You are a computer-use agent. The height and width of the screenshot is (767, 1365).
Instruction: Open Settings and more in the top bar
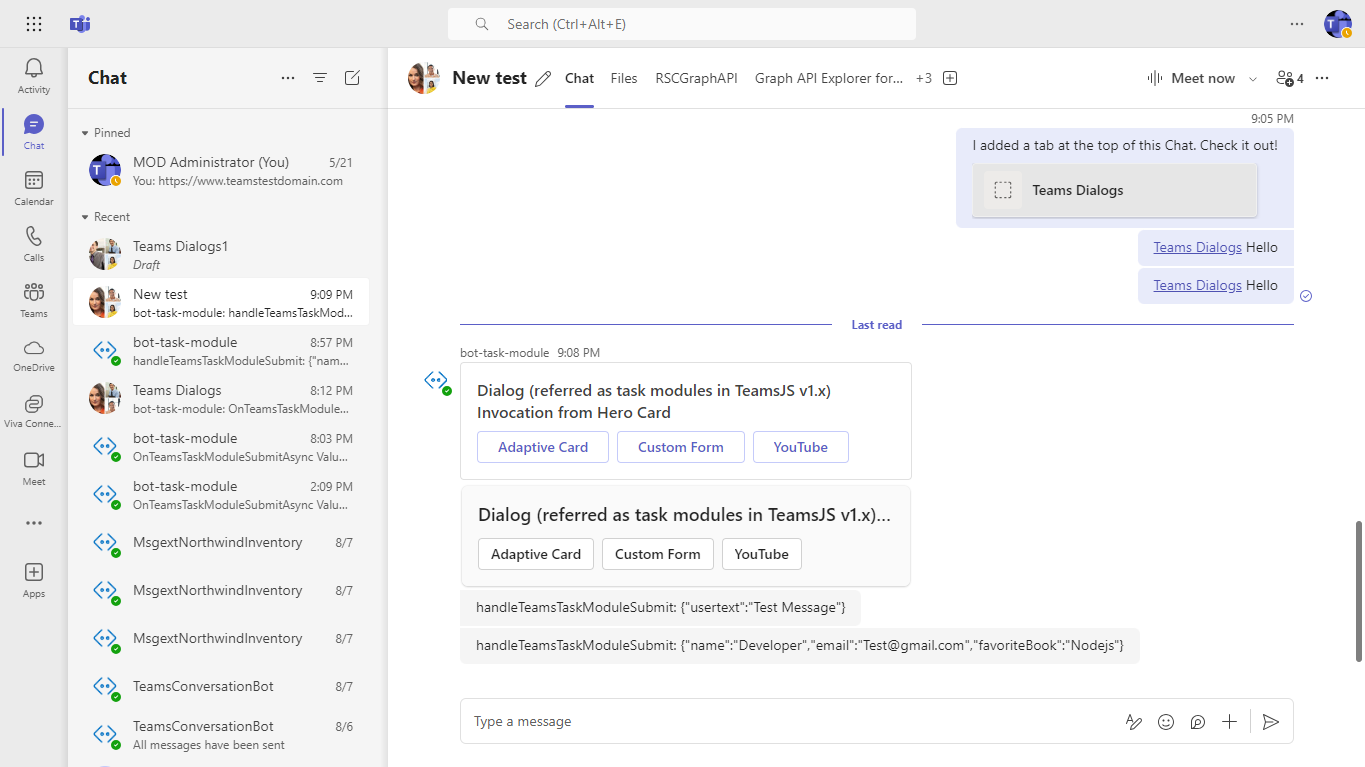[1297, 24]
